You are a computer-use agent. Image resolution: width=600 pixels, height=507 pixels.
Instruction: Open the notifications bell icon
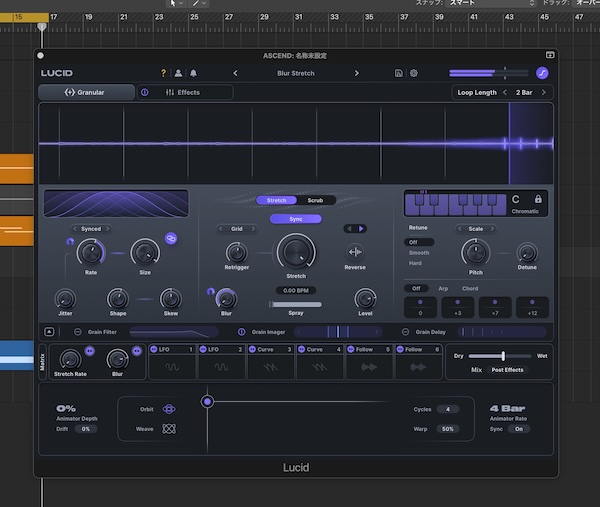[x=193, y=73]
